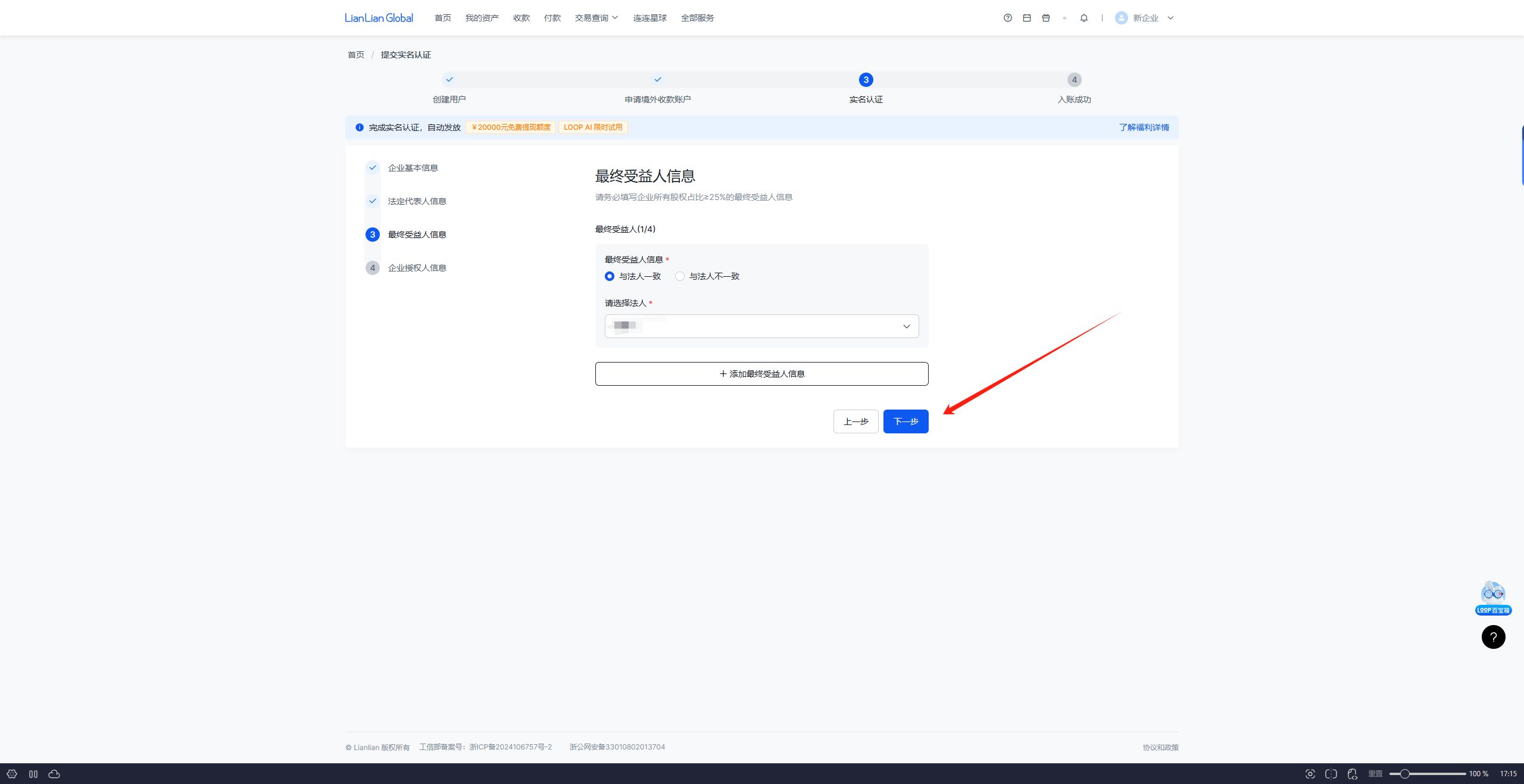Click the blue info icon in banner
Image resolution: width=1524 pixels, height=784 pixels.
coord(360,127)
